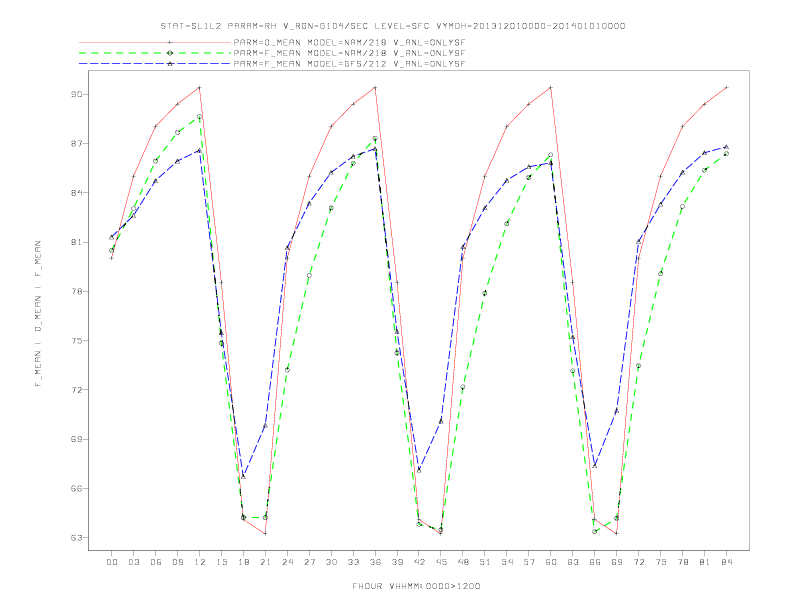Click the green circle marker at hour 75
792x612 pixels.
661,273
